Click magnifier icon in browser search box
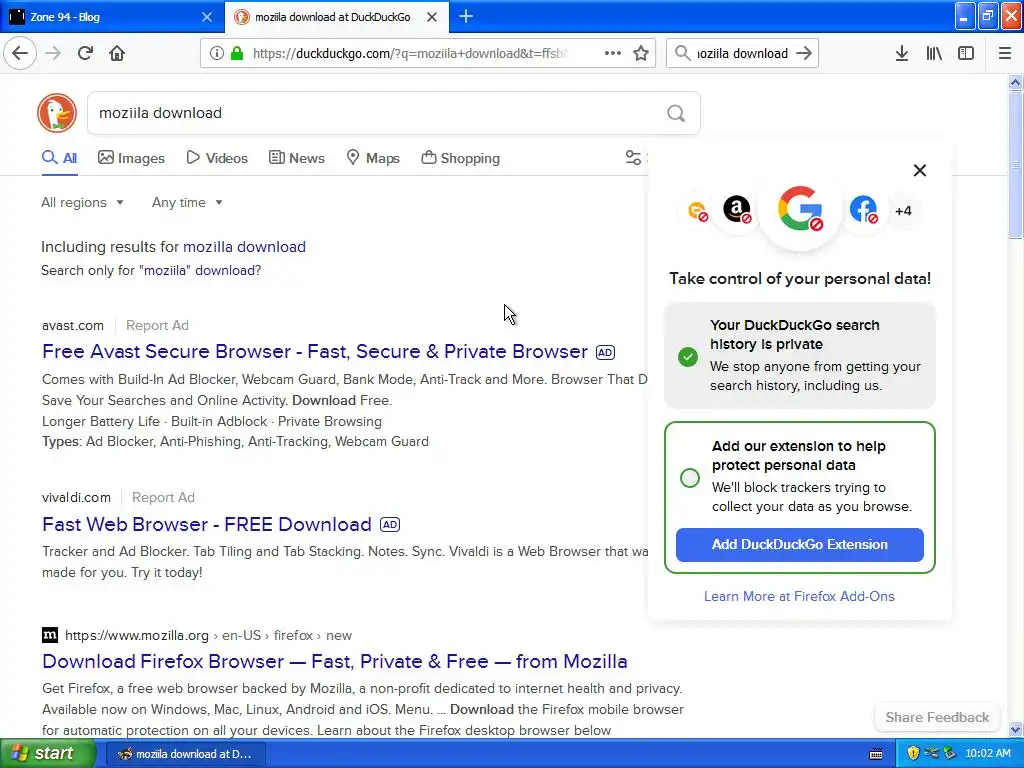Image resolution: width=1024 pixels, height=768 pixels. 682,53
